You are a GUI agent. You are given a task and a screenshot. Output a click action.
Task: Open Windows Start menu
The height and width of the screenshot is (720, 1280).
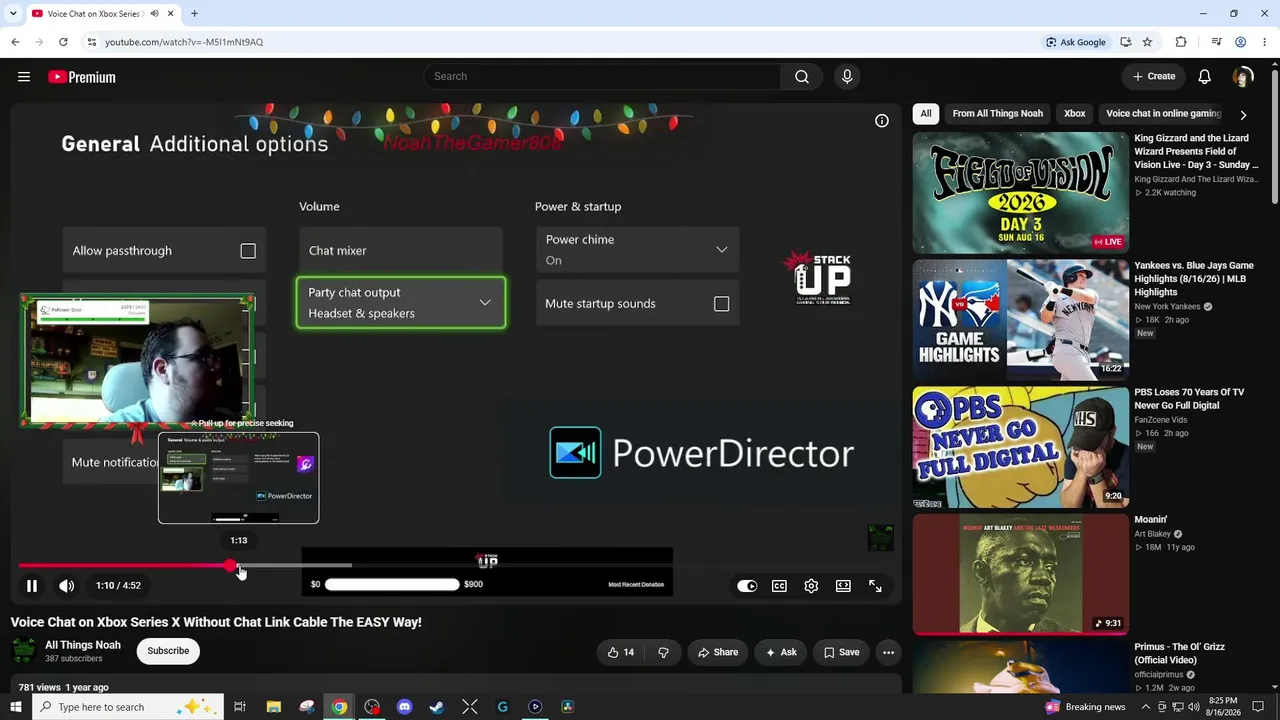15,707
